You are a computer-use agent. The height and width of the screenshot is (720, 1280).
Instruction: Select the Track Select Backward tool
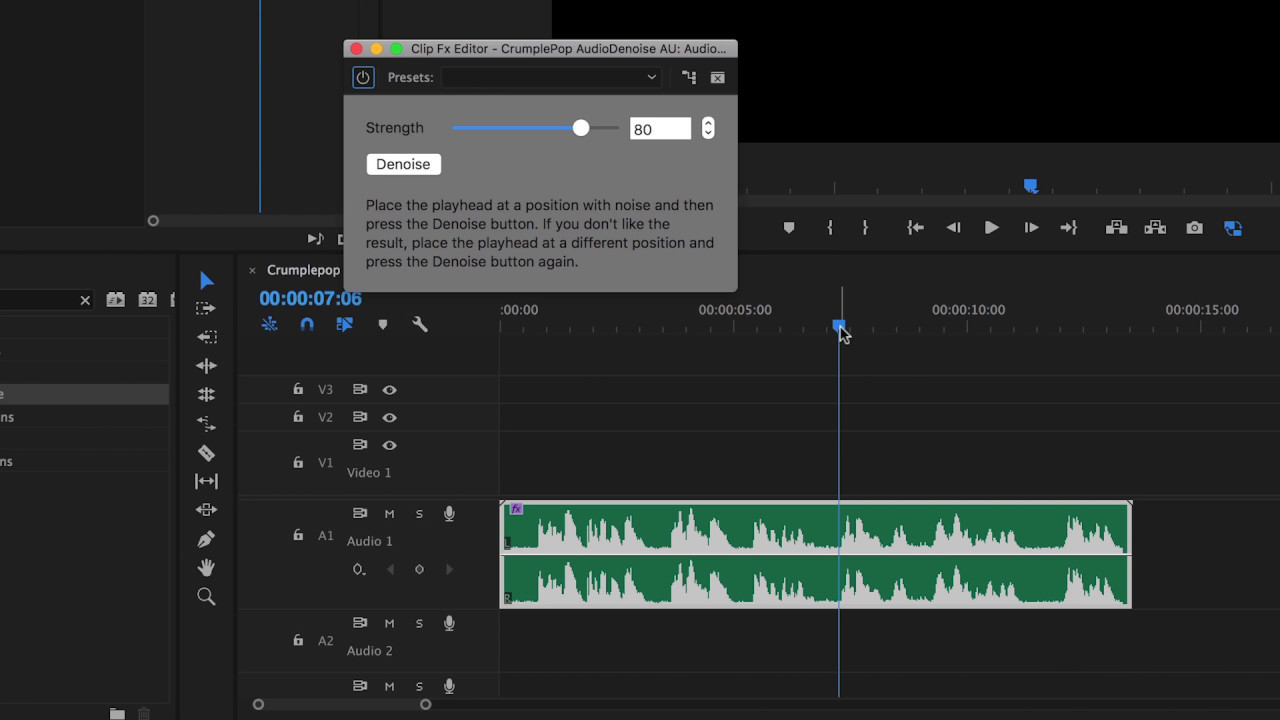[x=206, y=337]
